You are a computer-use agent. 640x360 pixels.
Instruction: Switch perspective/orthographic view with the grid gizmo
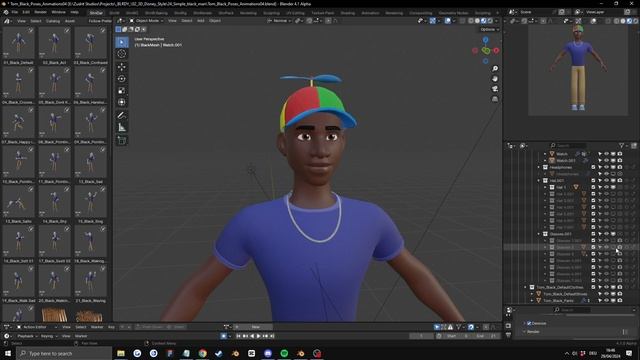(495, 99)
